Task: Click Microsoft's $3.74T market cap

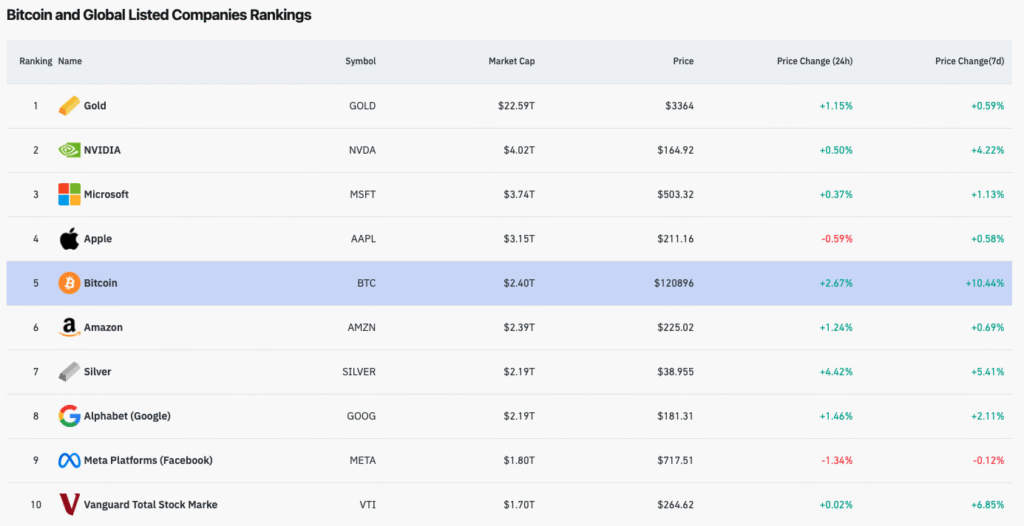Action: tap(519, 194)
